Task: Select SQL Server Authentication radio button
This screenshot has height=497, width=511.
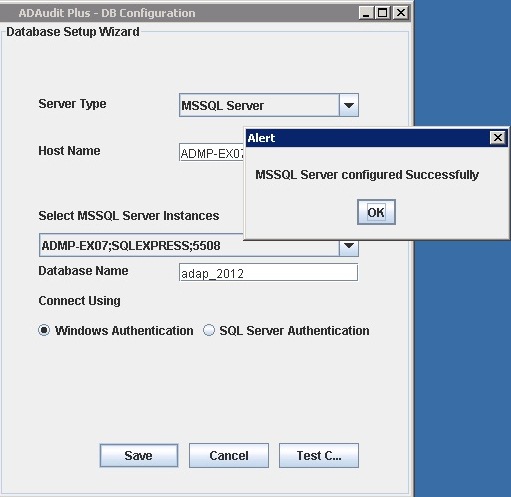Action: pyautogui.click(x=209, y=330)
